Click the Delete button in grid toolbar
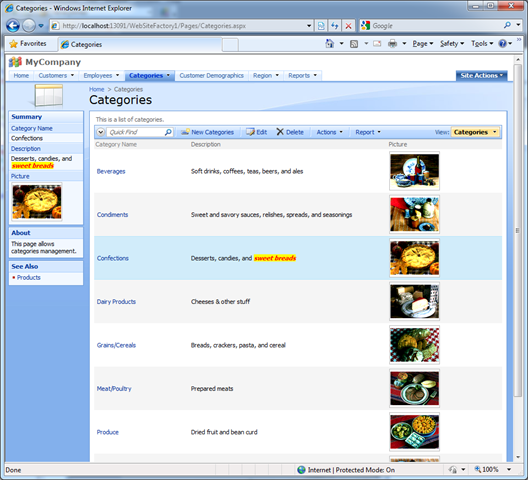Image resolution: width=528 pixels, height=480 pixels. (290, 132)
